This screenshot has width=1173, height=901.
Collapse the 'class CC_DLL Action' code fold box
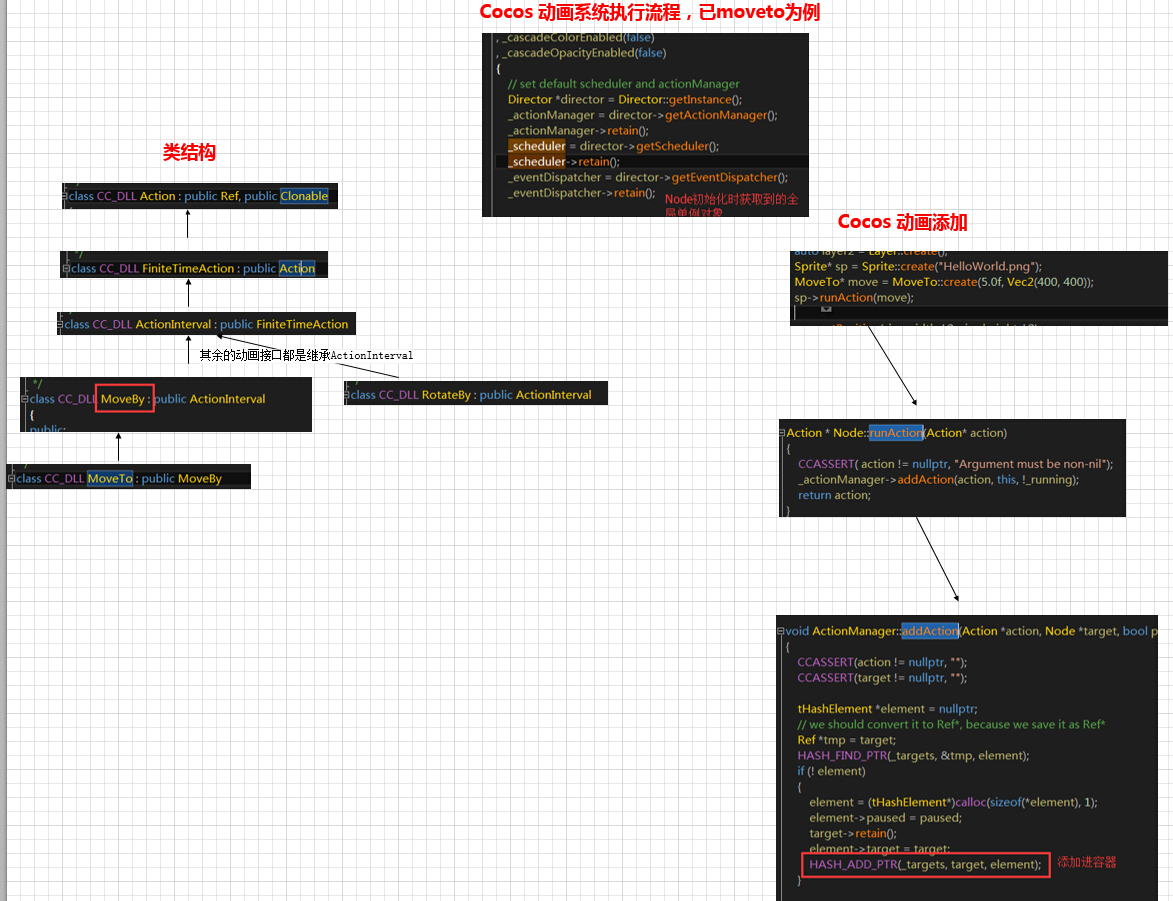coord(65,196)
